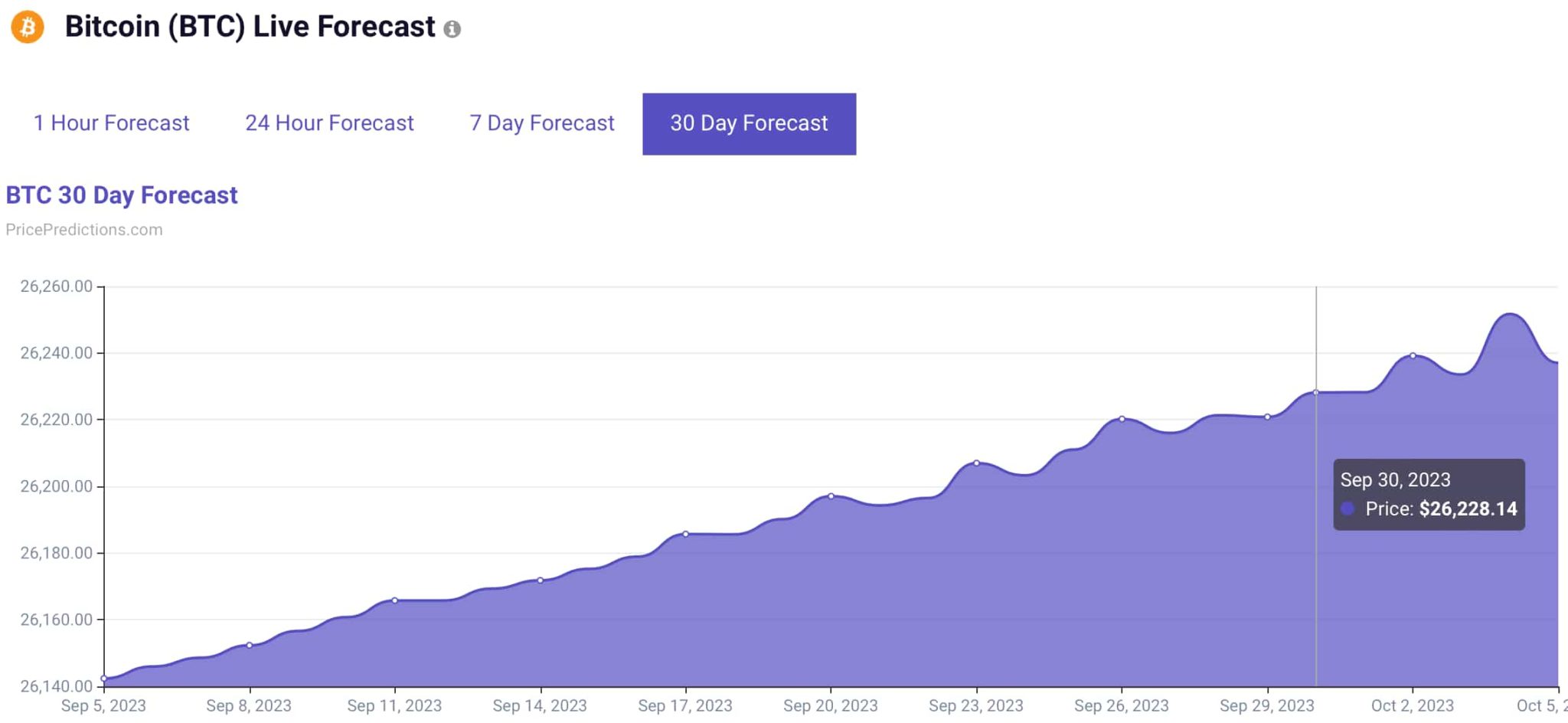Click the PricePredictions.com credit link
This screenshot has width=1568, height=723.
tap(84, 230)
